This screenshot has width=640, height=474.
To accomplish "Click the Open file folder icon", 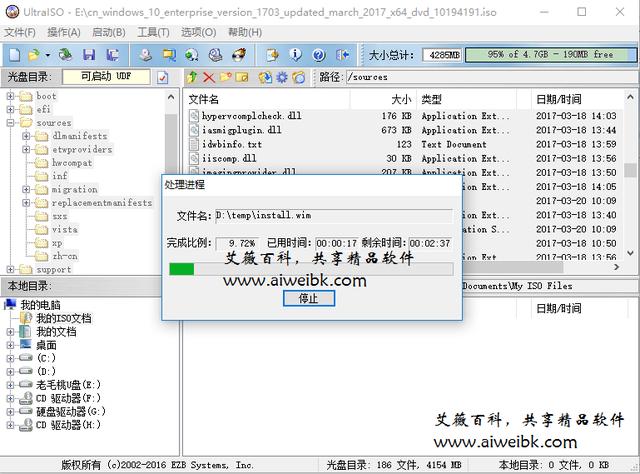I will pyautogui.click(x=34, y=55).
